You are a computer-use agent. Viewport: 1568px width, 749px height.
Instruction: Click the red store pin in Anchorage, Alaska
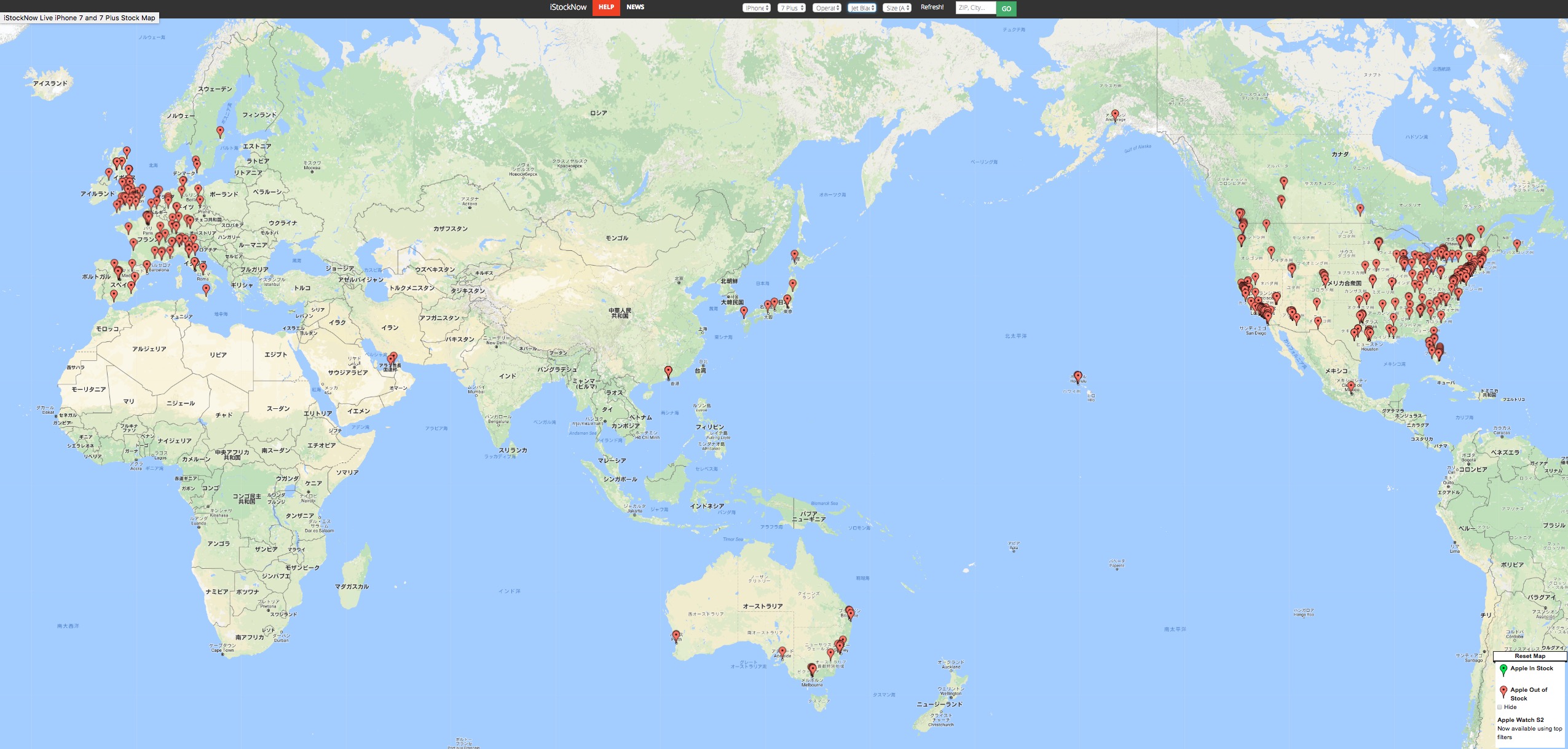click(x=1115, y=114)
